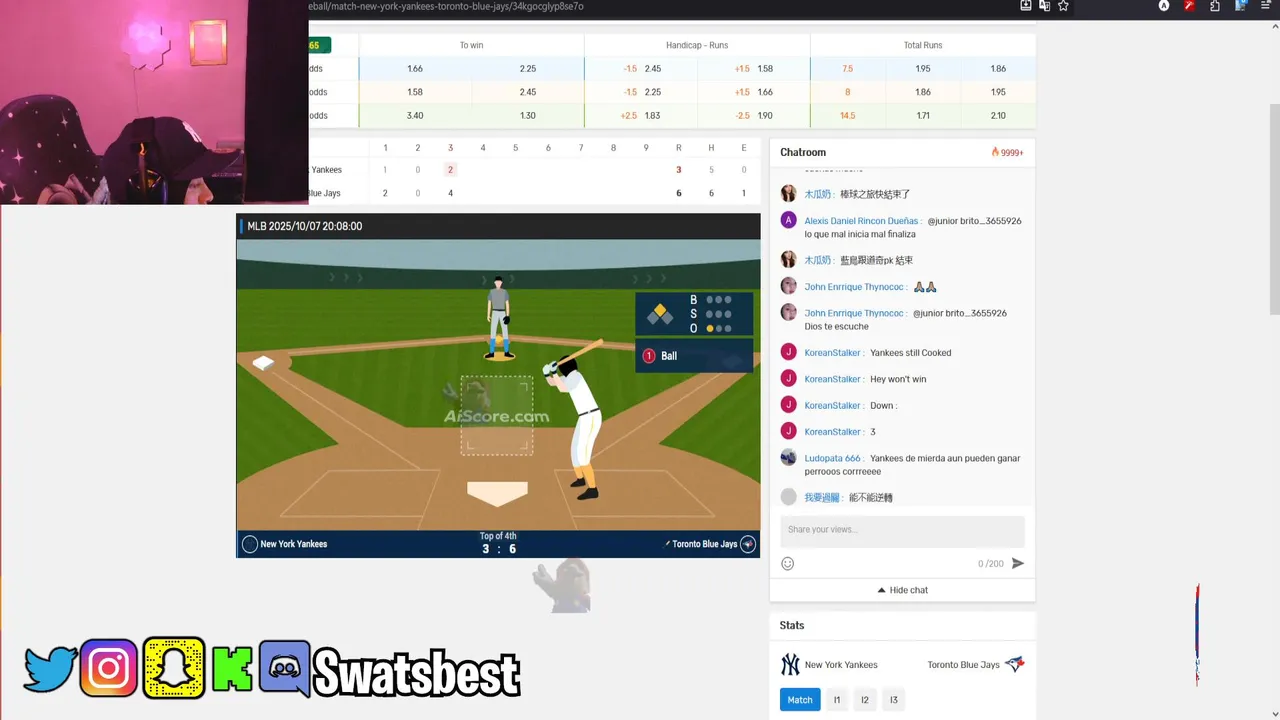The height and width of the screenshot is (720, 1280).
Task: Click KoreanStalker name beside 'Hey won't win'
Action: pyautogui.click(x=833, y=379)
